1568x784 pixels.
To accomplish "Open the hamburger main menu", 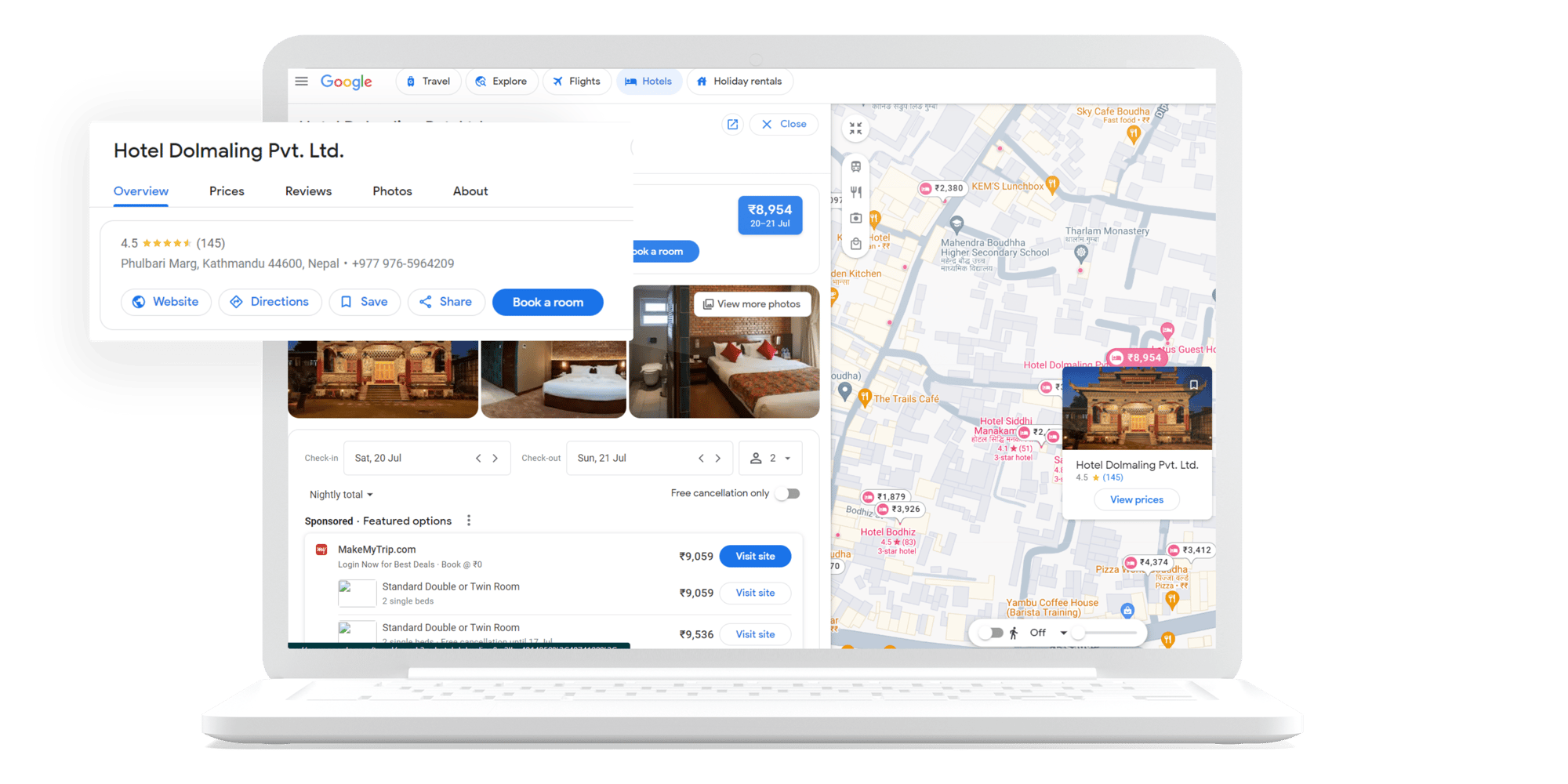I will [301, 82].
